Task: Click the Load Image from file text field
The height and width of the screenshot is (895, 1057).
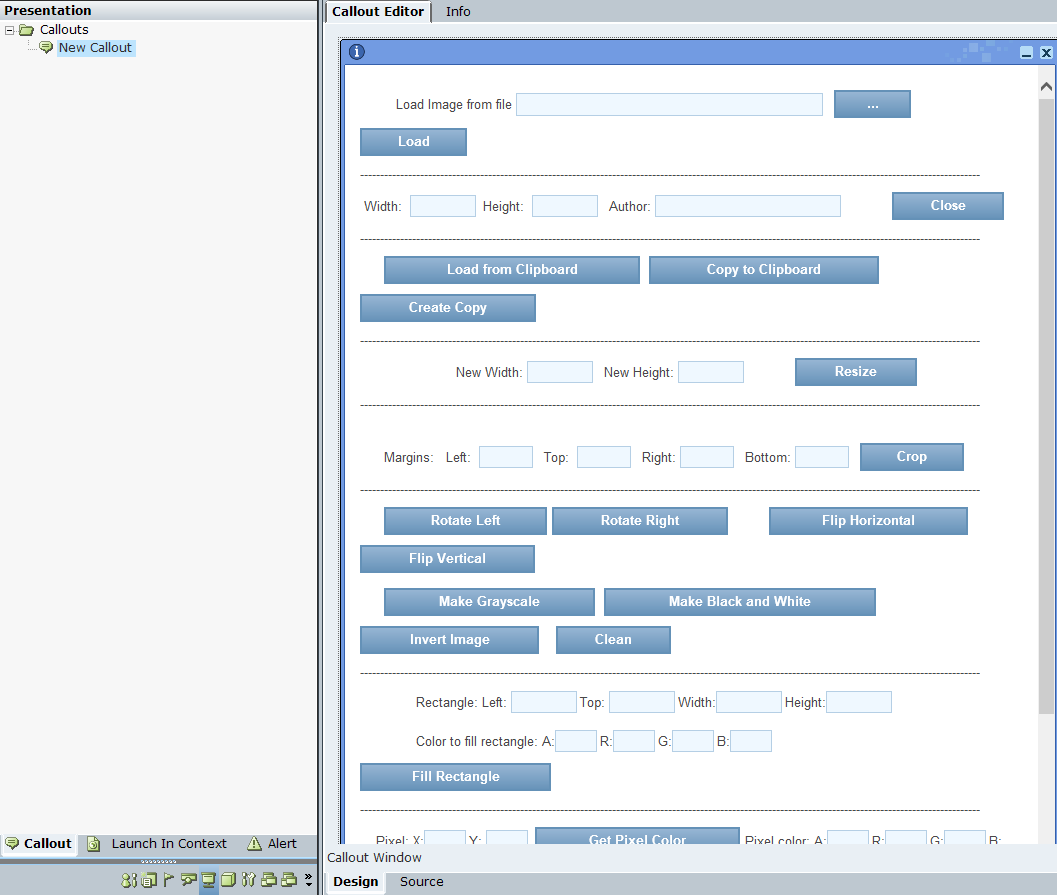Action: (x=669, y=104)
